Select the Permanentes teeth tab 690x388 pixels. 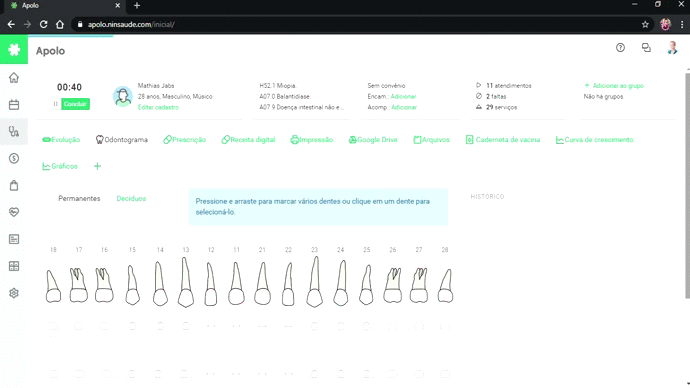tap(79, 198)
